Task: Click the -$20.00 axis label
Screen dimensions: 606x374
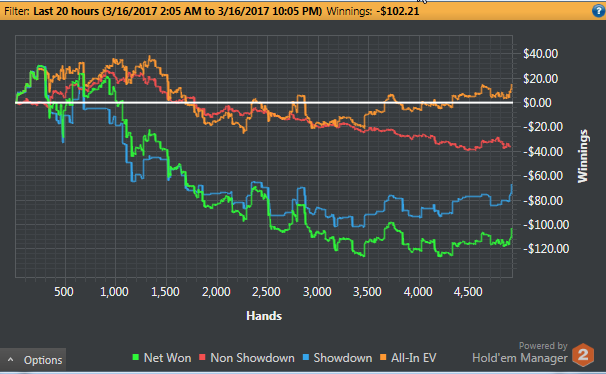Action: tap(543, 127)
